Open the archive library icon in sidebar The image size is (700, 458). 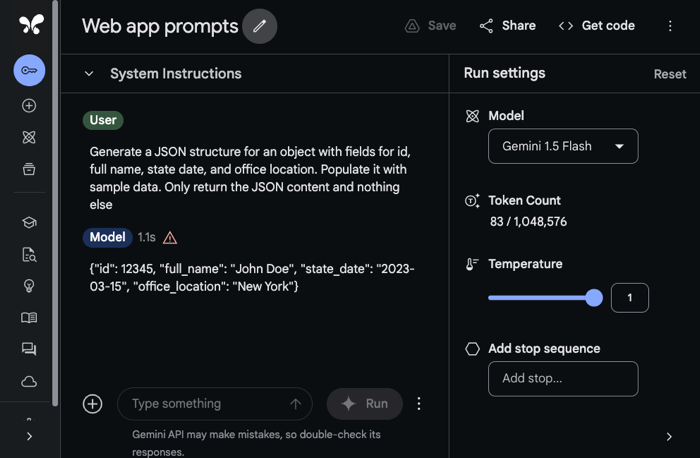click(29, 169)
